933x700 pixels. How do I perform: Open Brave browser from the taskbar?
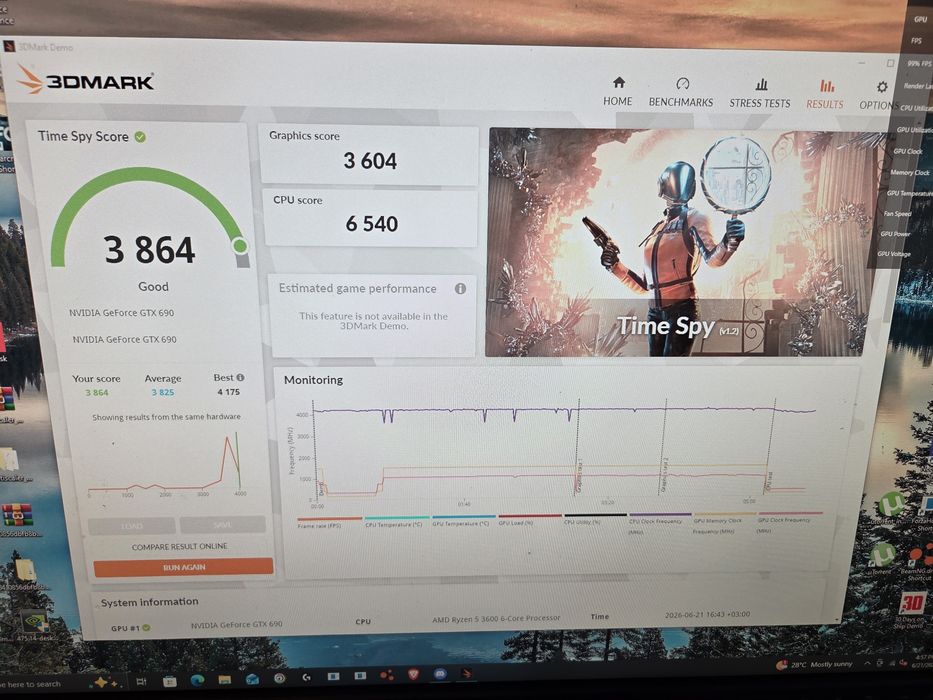[x=414, y=674]
